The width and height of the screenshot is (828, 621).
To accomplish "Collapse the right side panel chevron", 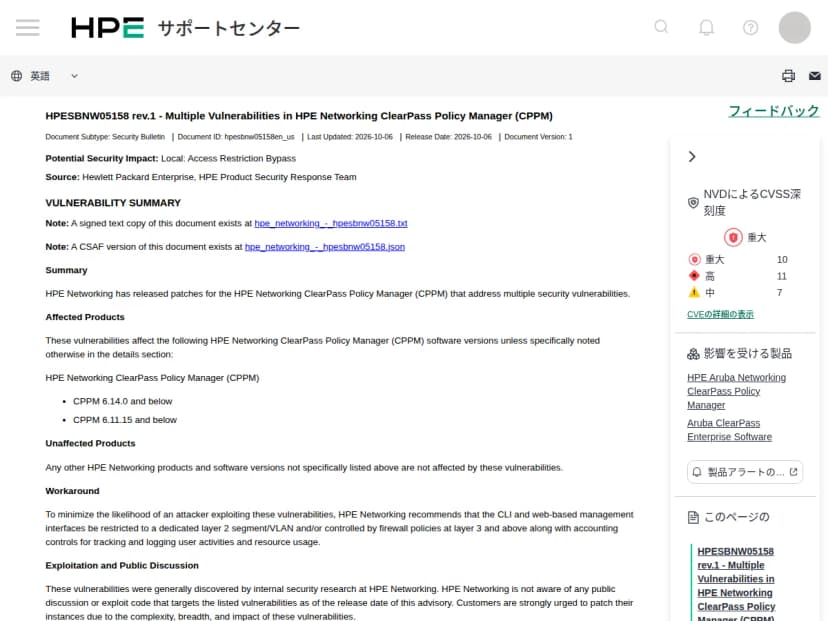I will pos(692,157).
